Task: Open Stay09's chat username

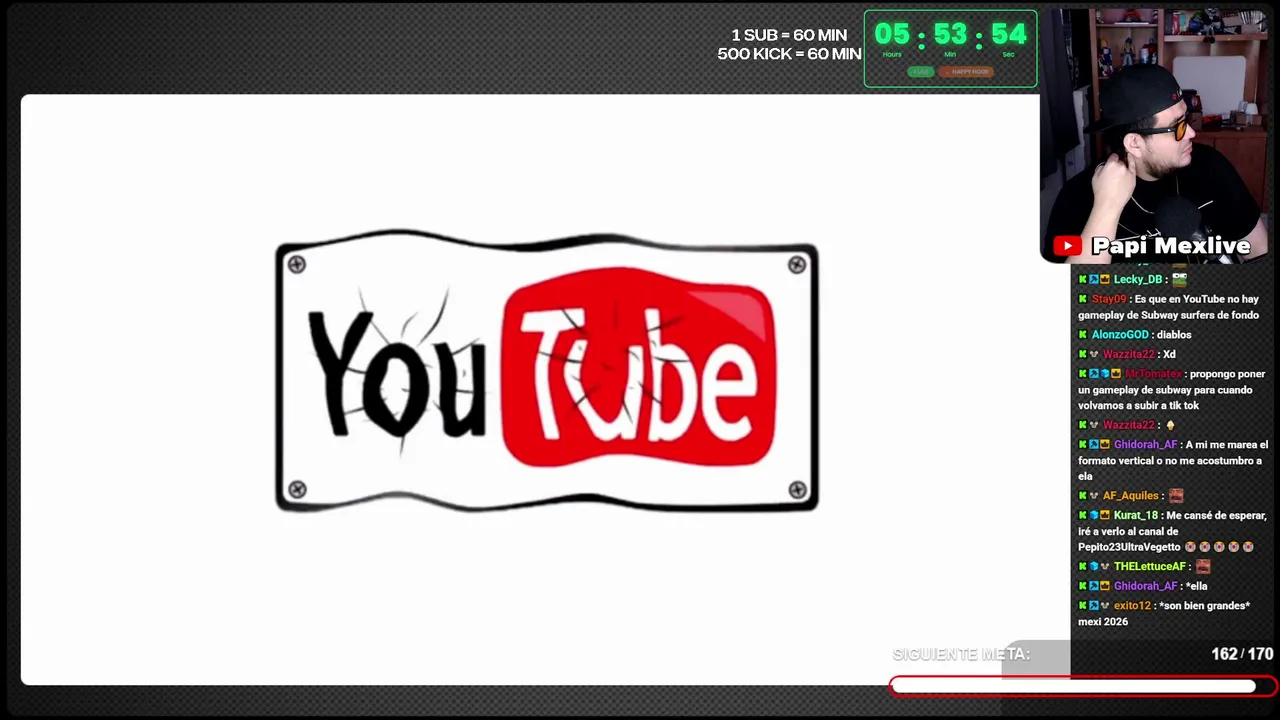Action: click(1109, 299)
